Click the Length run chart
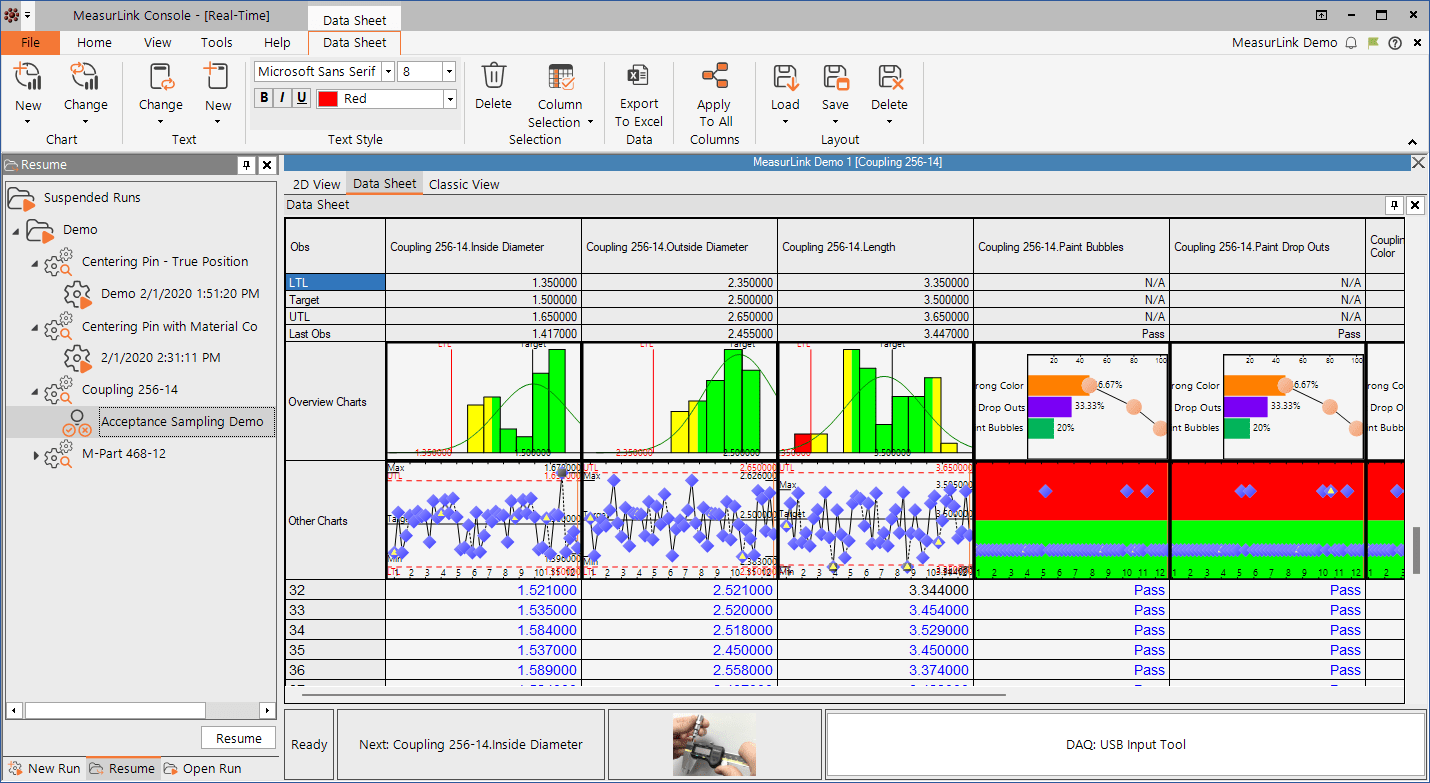 point(876,519)
